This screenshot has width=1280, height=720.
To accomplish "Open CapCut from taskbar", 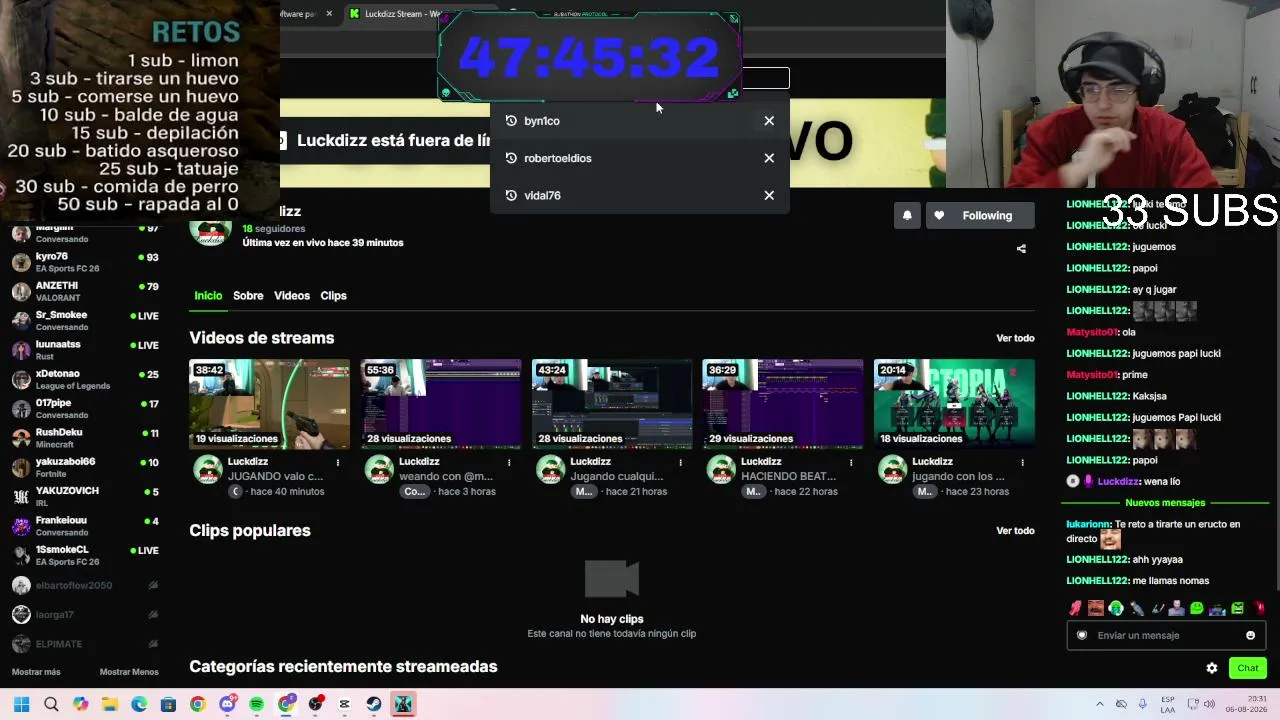I will click(344, 704).
